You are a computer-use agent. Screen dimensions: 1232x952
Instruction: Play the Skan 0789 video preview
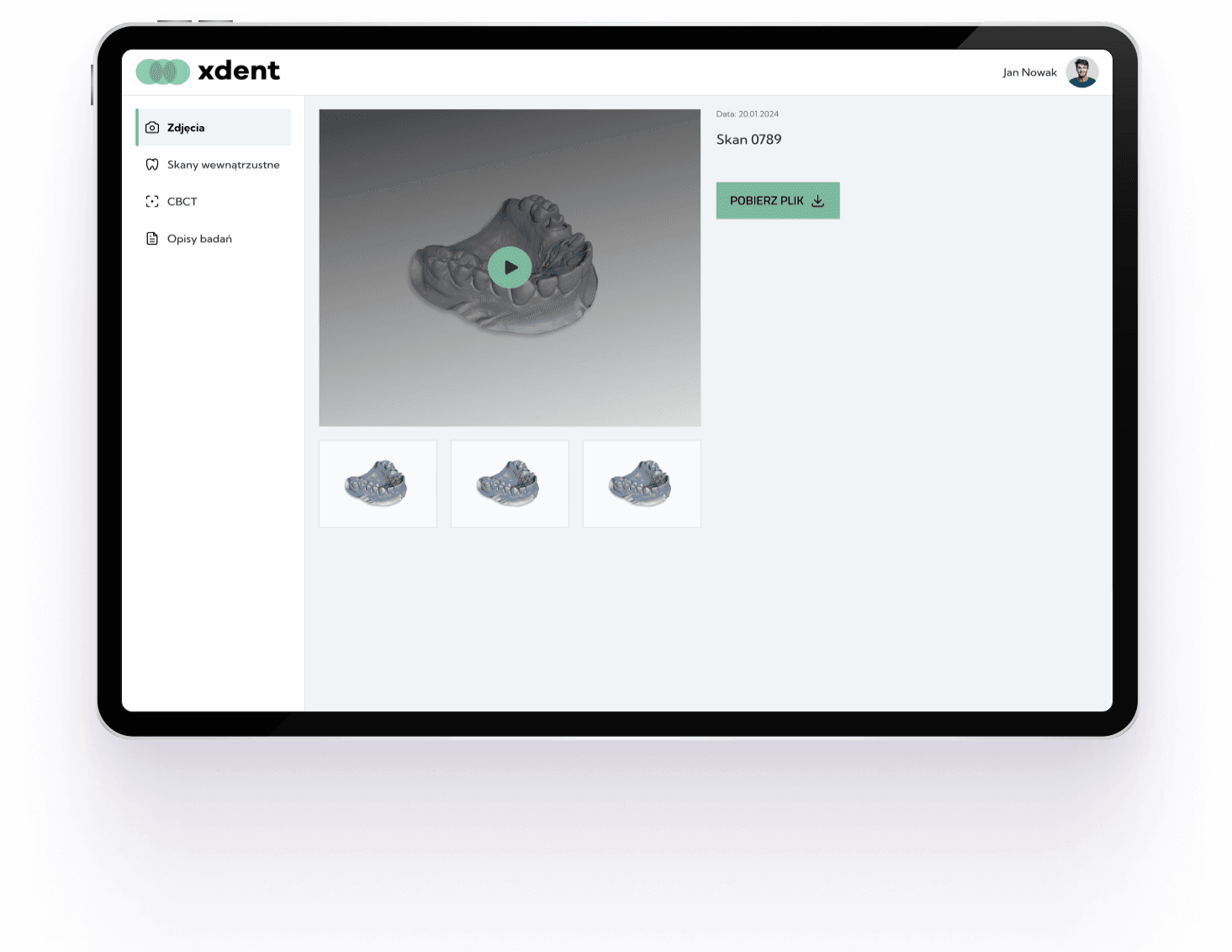510,267
